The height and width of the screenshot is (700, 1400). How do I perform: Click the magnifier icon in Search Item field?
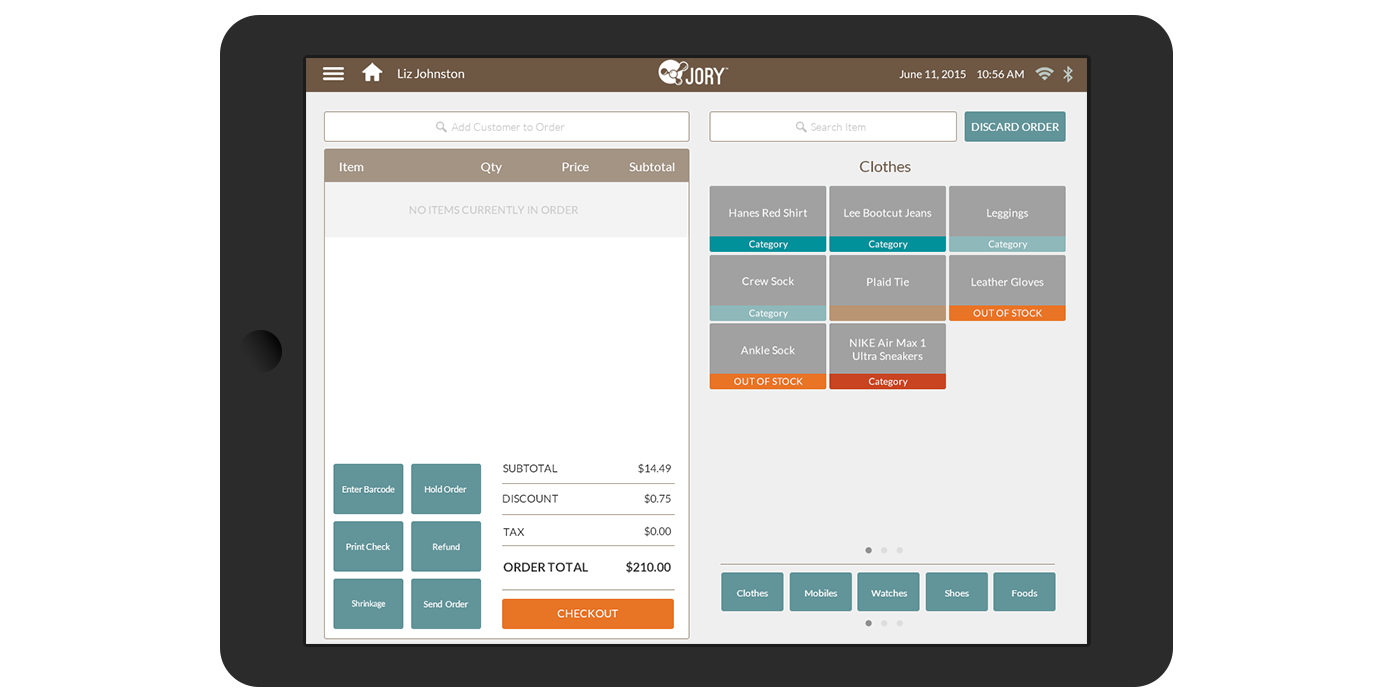pos(799,126)
